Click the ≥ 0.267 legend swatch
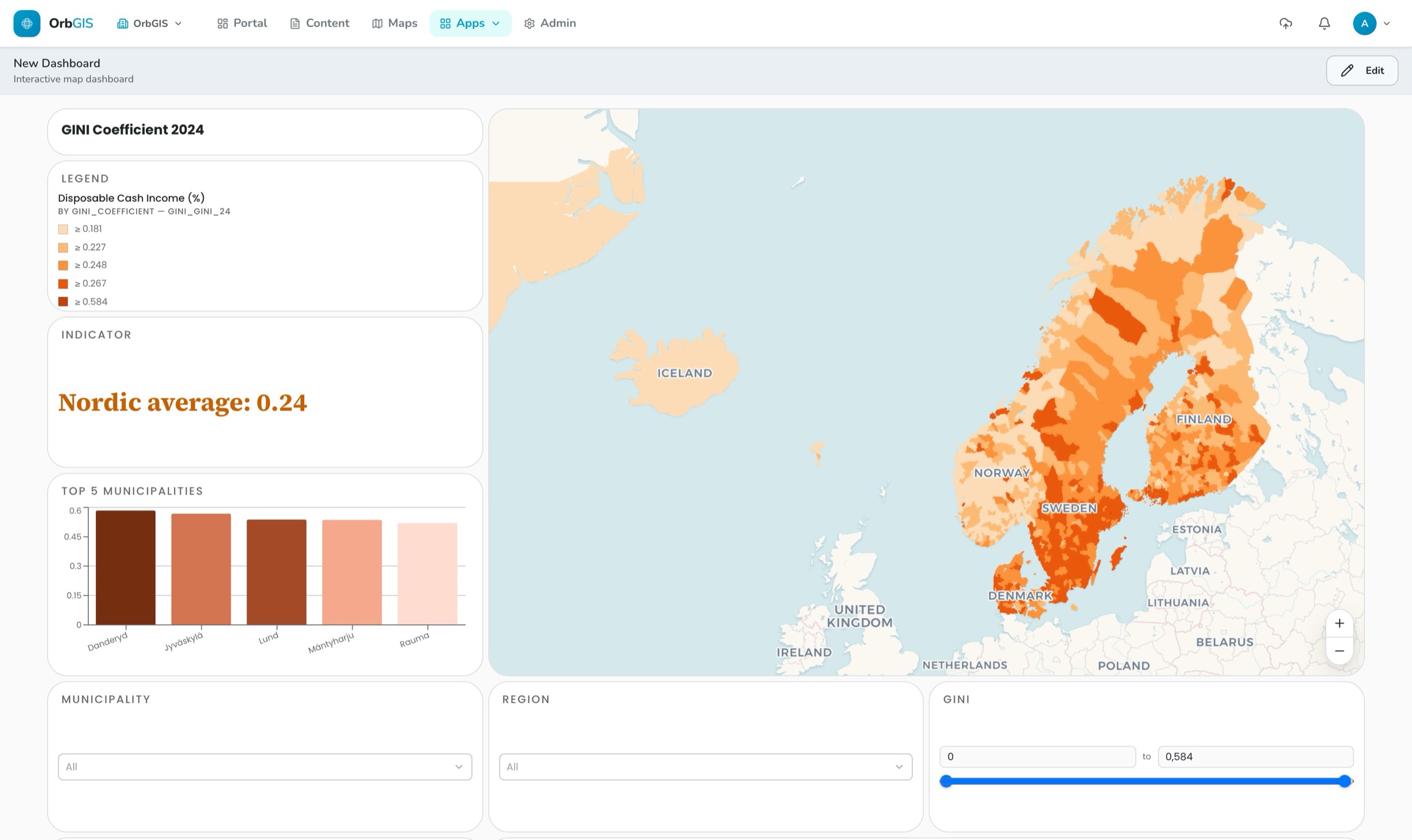Image resolution: width=1412 pixels, height=840 pixels. 63,284
